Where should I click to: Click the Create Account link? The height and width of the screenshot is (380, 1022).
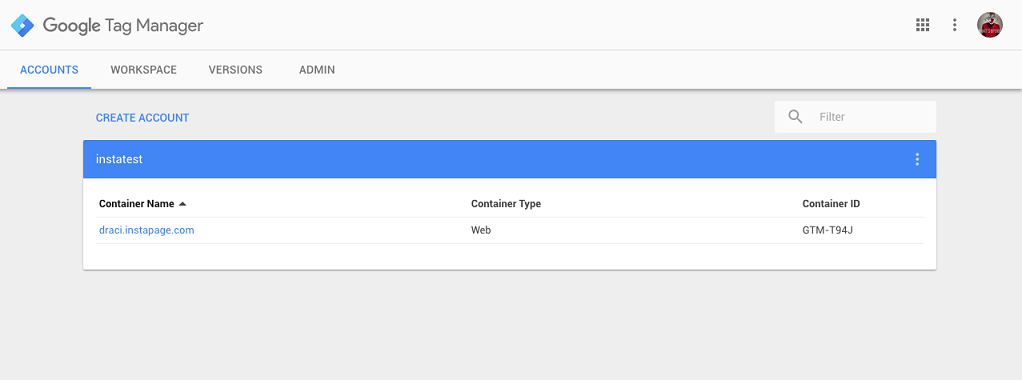(x=142, y=118)
